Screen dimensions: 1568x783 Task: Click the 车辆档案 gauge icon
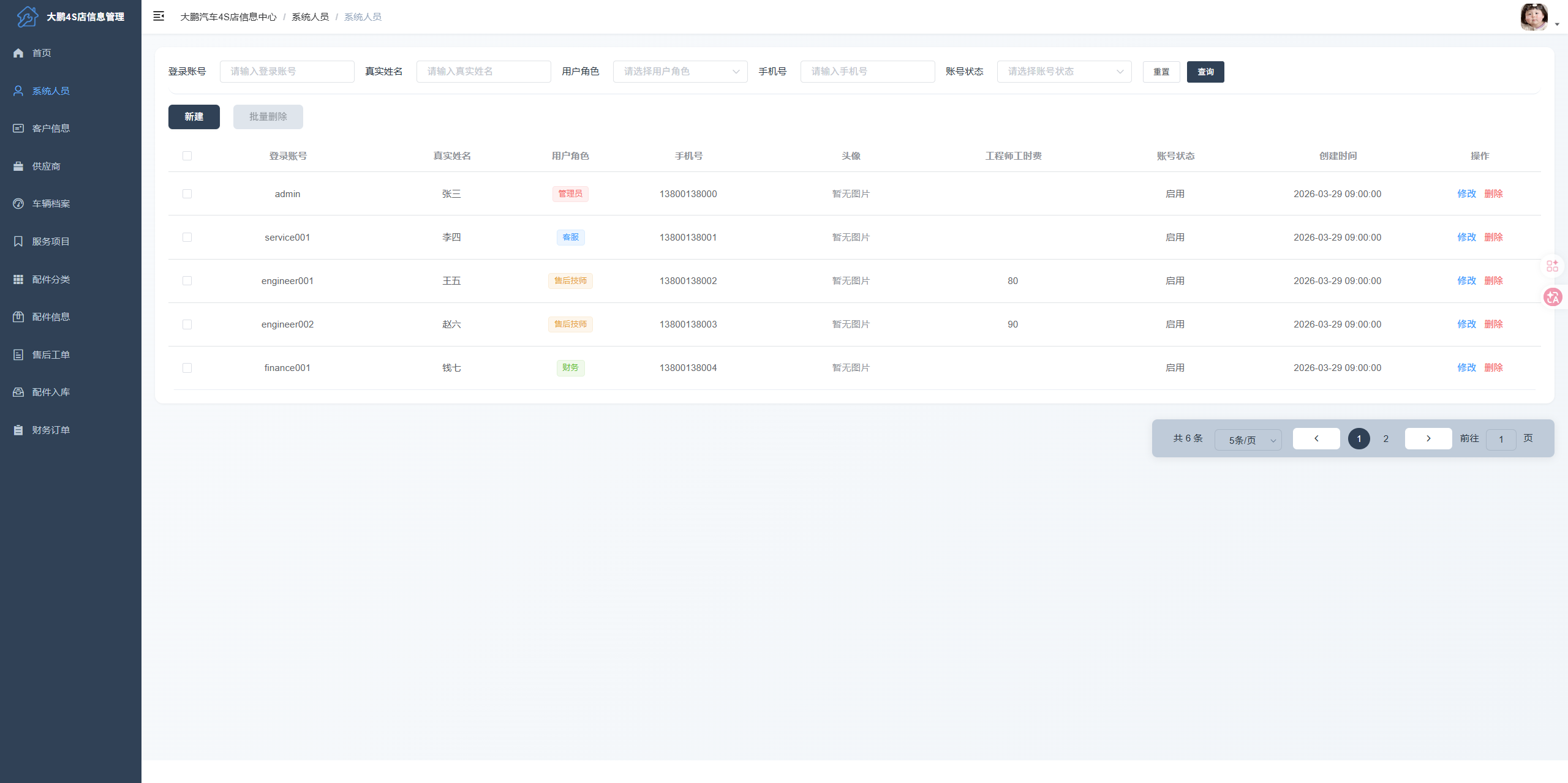[18, 203]
